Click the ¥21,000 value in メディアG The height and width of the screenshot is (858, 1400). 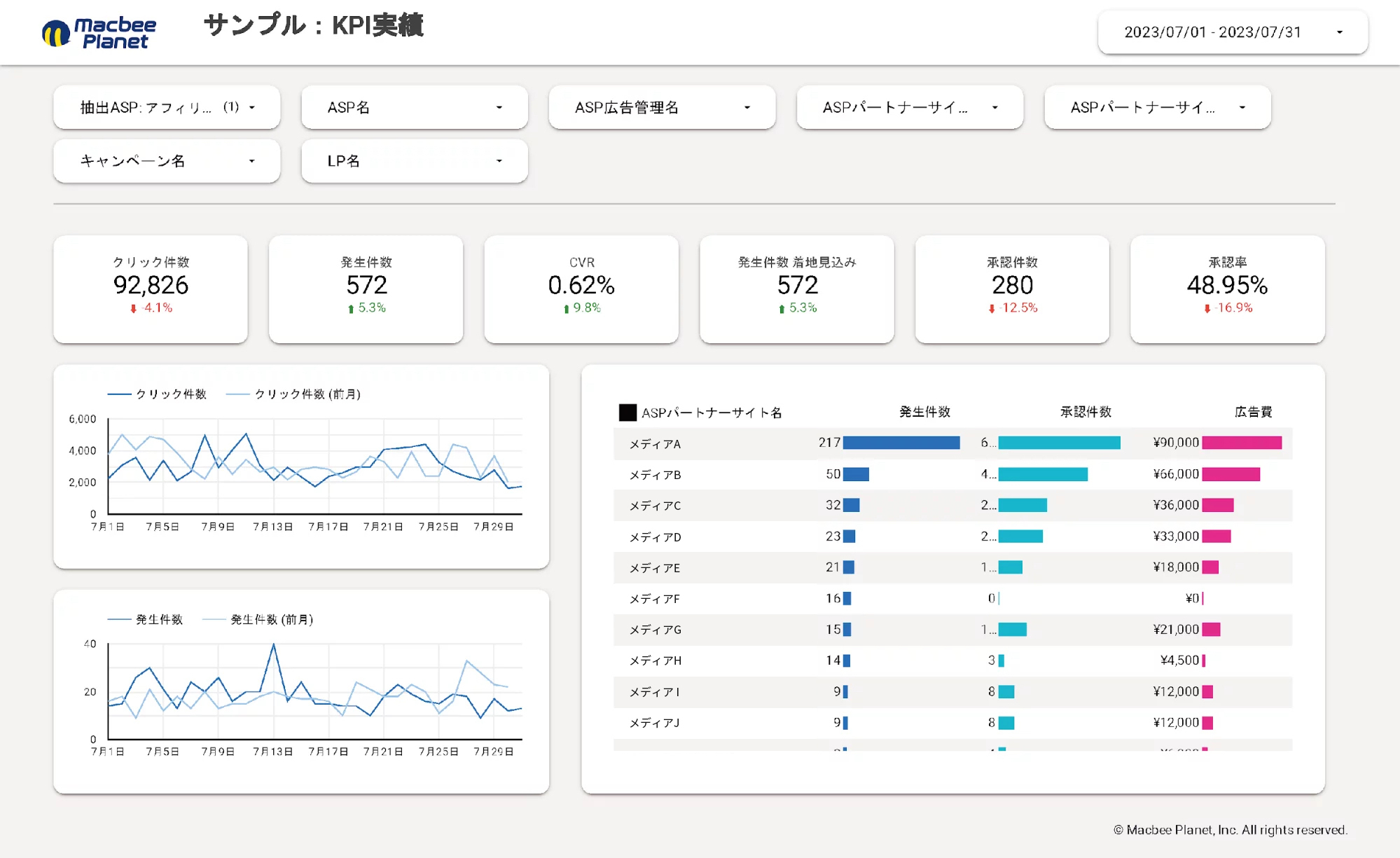[x=1176, y=630]
